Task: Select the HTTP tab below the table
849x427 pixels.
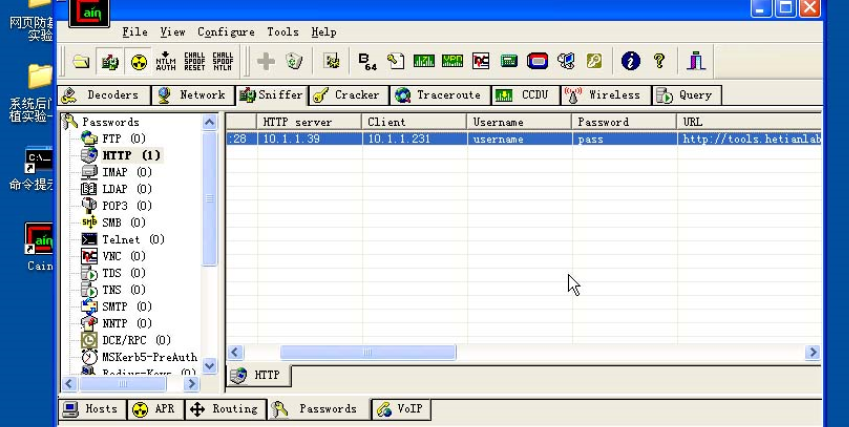Action: [258, 375]
